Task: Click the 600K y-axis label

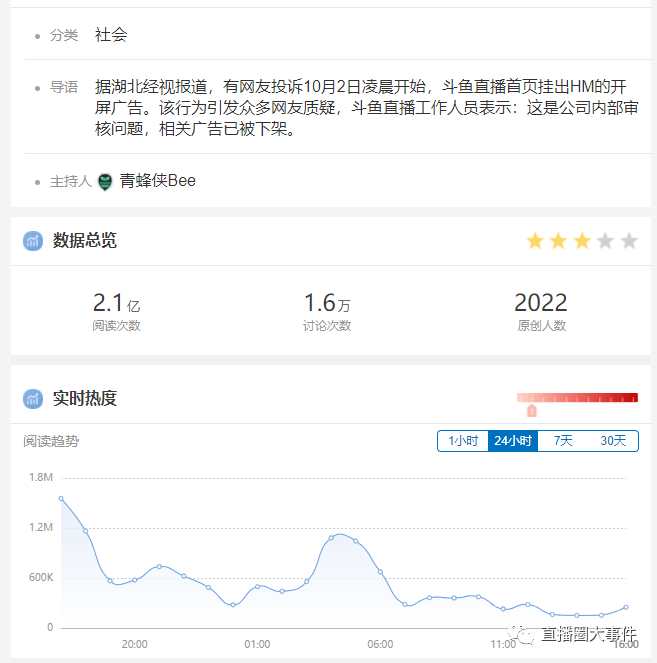Action: (41, 578)
